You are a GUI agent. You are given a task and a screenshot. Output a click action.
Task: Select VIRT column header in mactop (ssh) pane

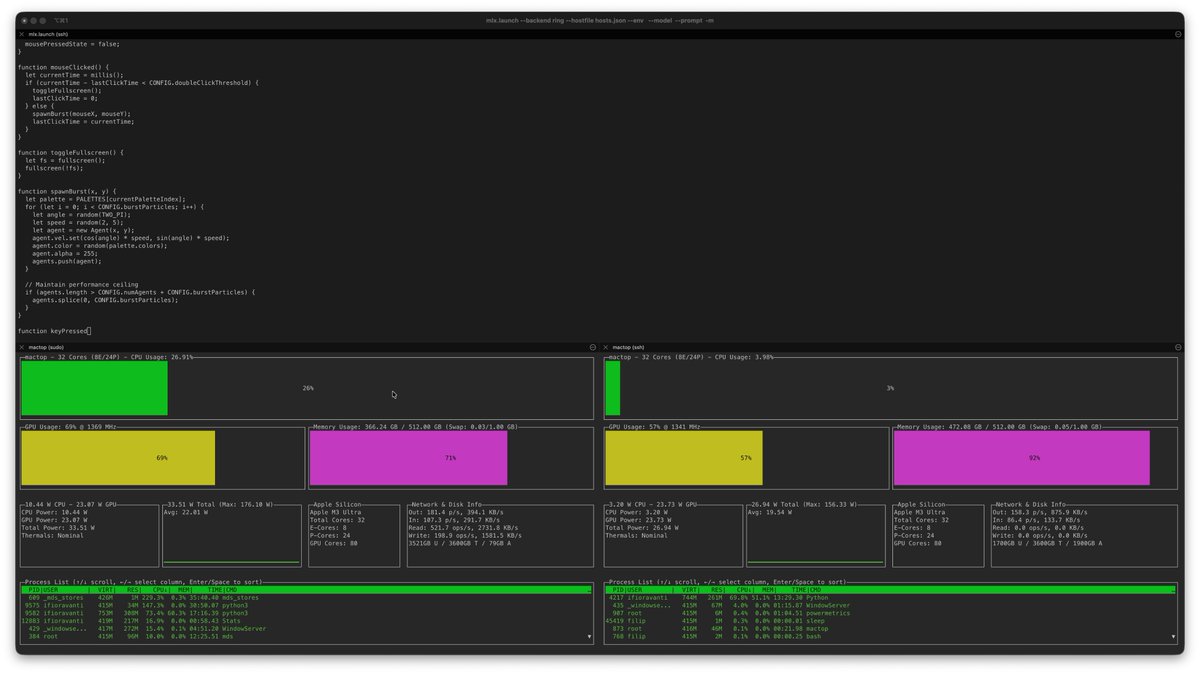click(x=690, y=590)
